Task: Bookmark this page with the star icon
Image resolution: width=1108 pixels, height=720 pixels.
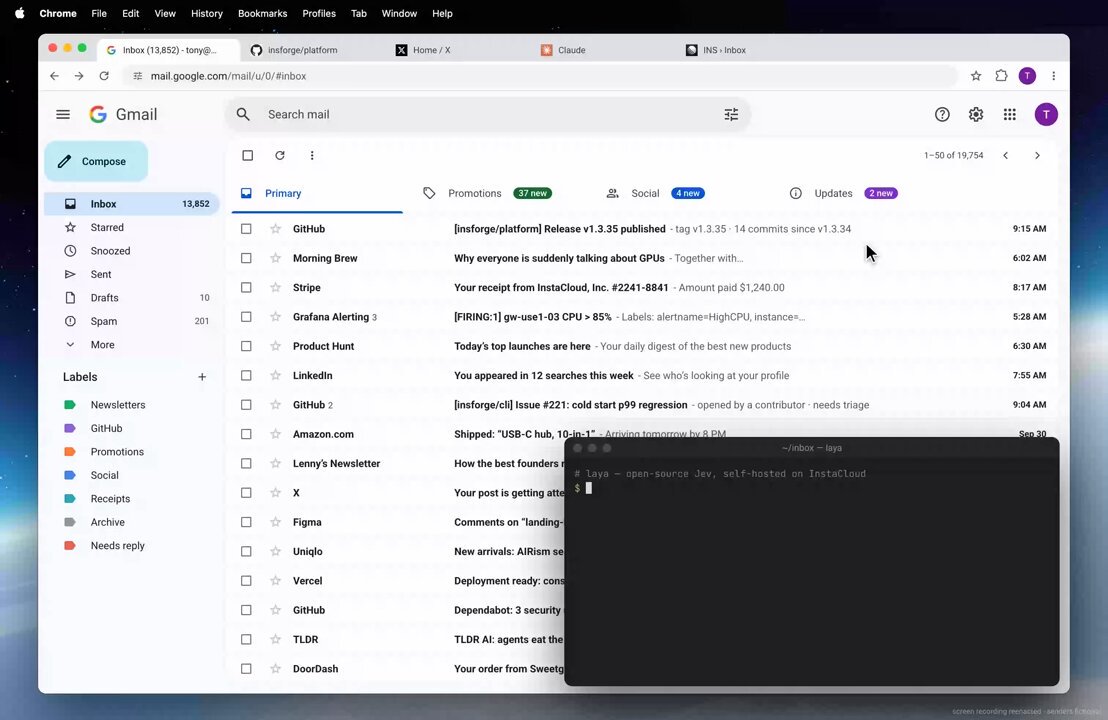Action: click(x=976, y=76)
